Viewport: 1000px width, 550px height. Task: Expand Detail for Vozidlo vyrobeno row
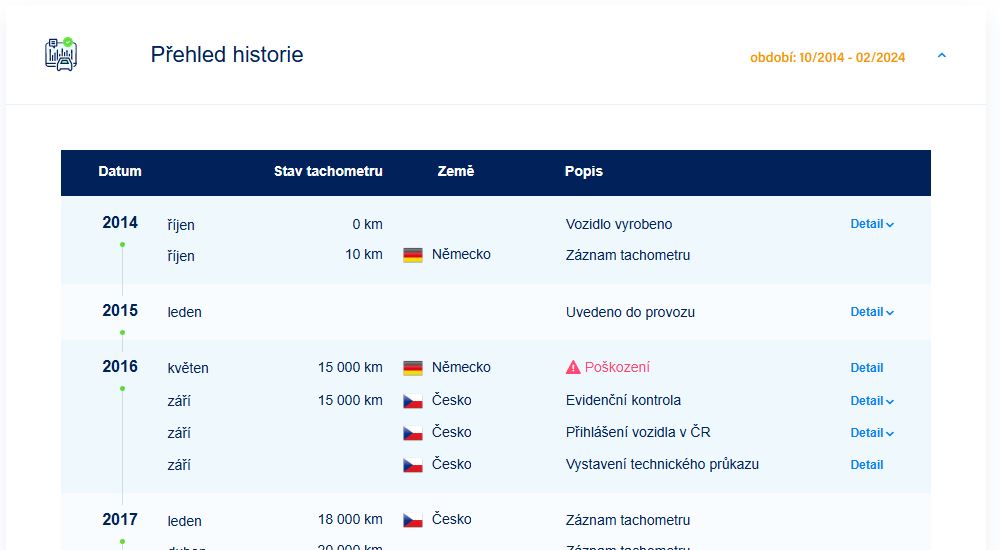coord(872,224)
